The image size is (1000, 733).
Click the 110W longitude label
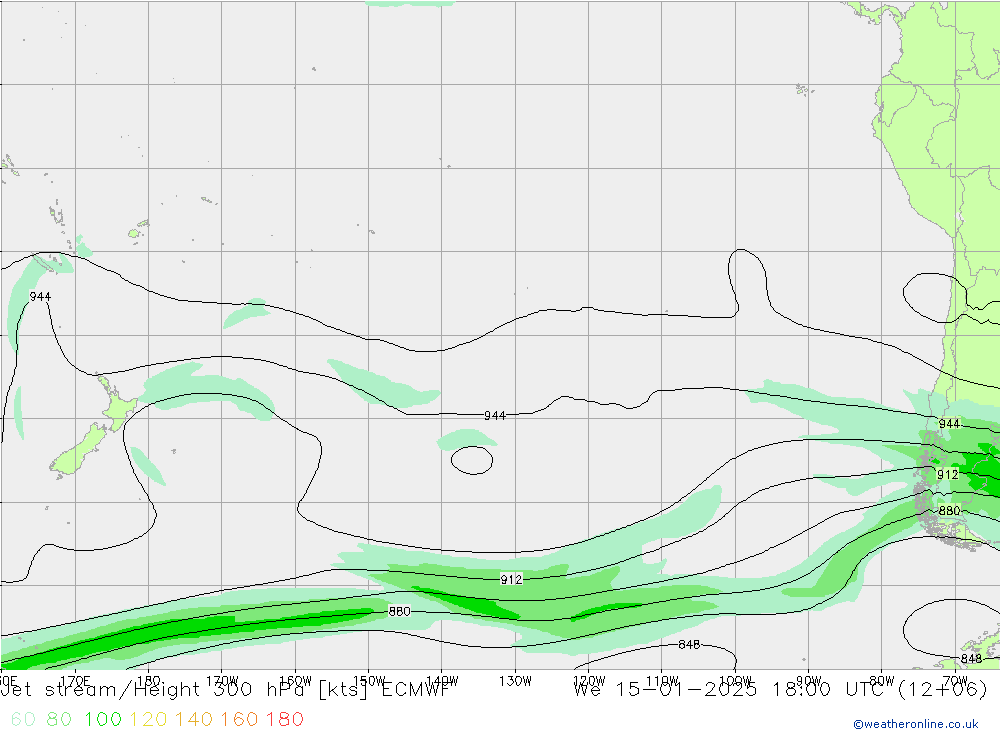(x=662, y=681)
